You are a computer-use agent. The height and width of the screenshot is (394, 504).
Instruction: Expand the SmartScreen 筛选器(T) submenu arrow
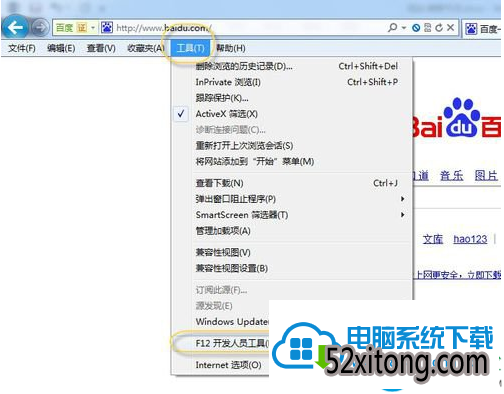pos(403,215)
